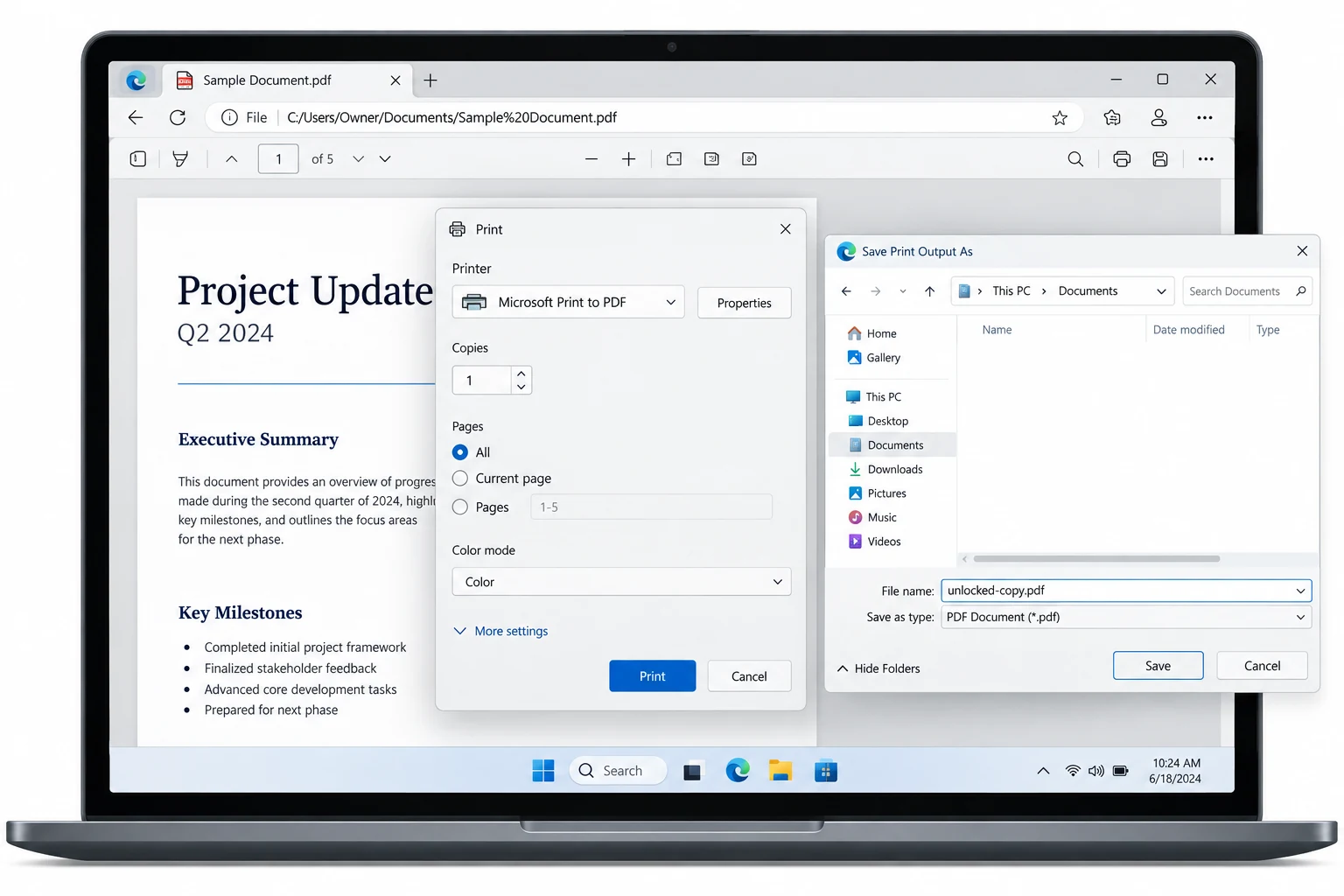Open the Color mode dropdown

click(621, 582)
